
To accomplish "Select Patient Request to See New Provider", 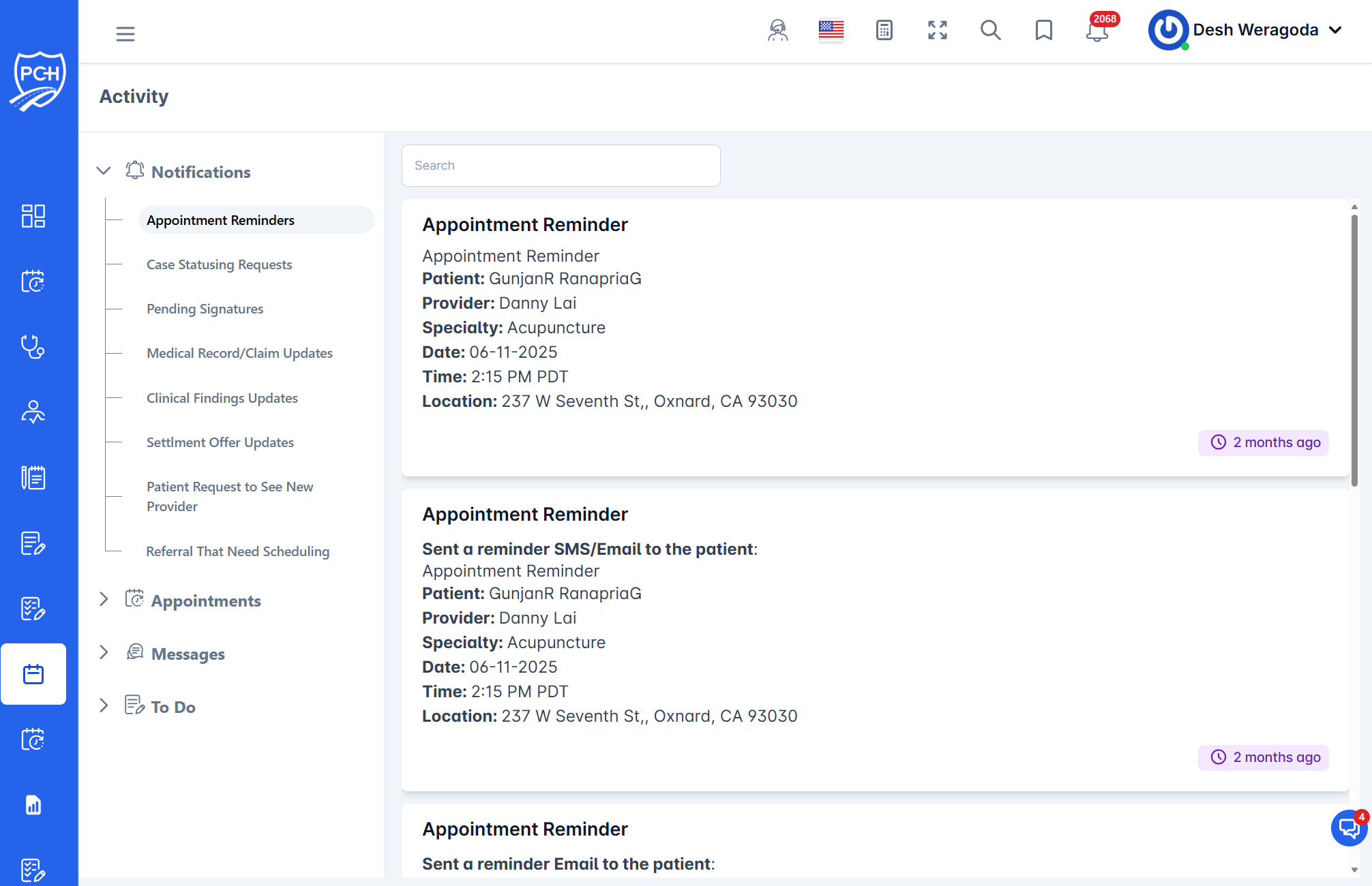I will (x=230, y=496).
